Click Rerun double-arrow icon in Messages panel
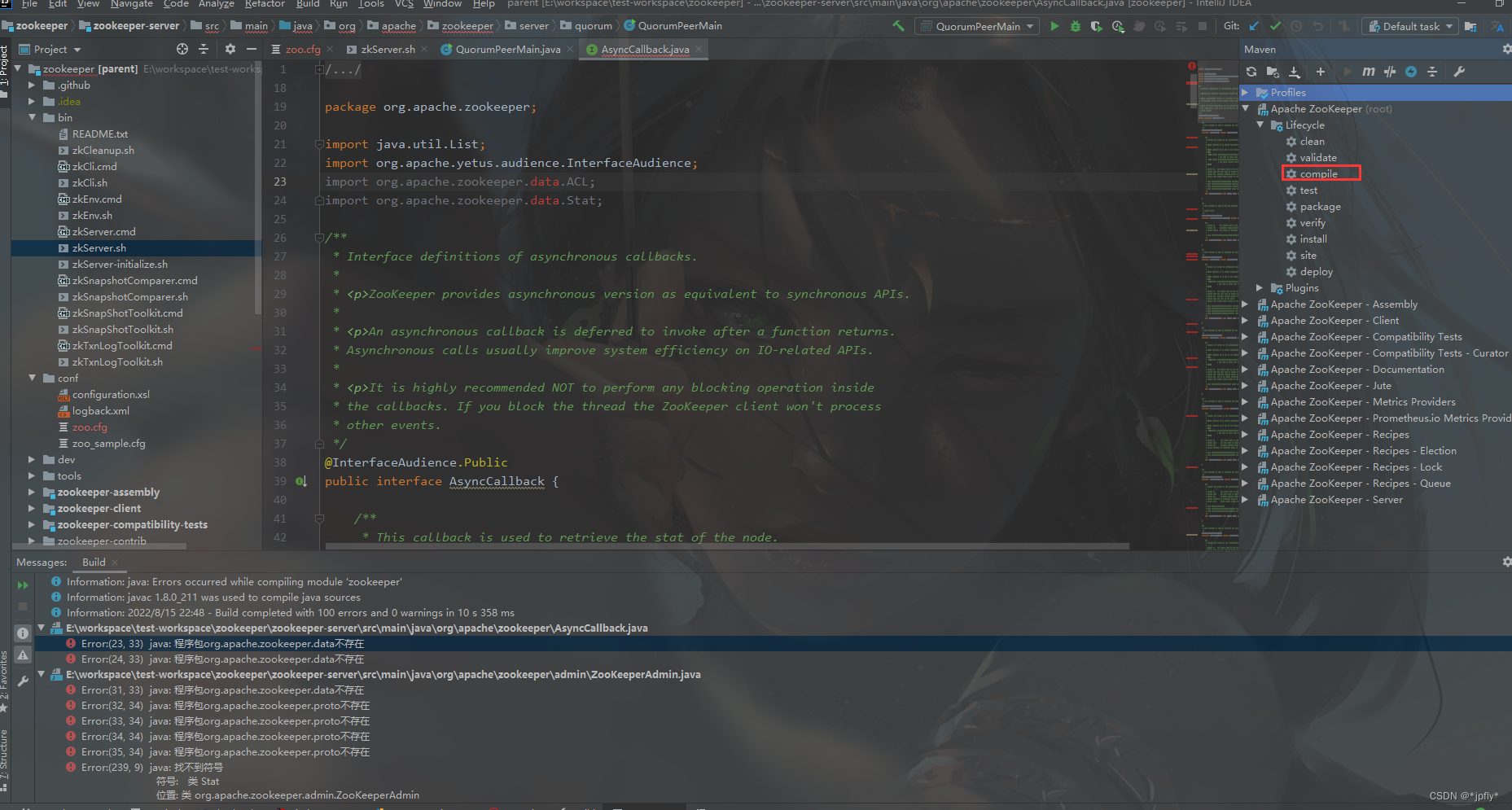This screenshot has width=1512, height=810. (x=23, y=585)
